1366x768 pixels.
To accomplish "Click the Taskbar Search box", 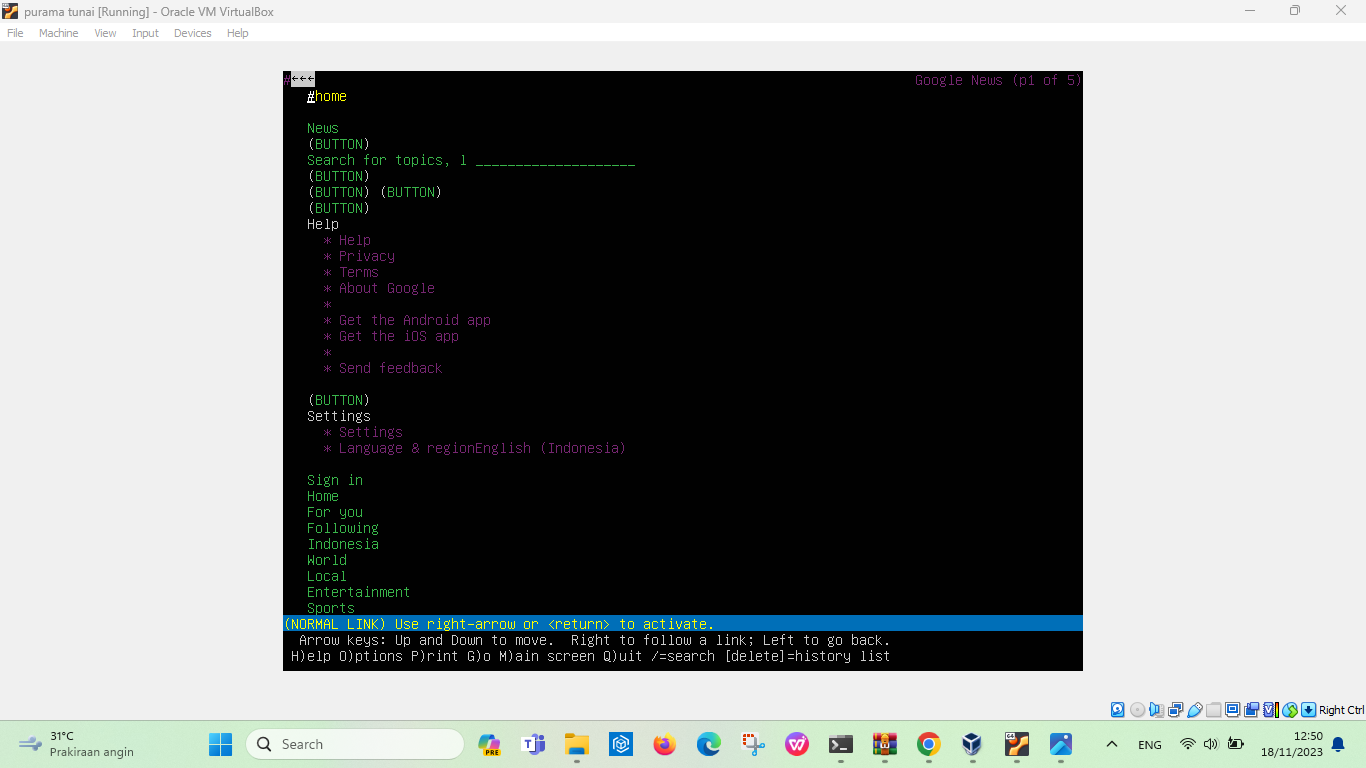I will (x=355, y=744).
